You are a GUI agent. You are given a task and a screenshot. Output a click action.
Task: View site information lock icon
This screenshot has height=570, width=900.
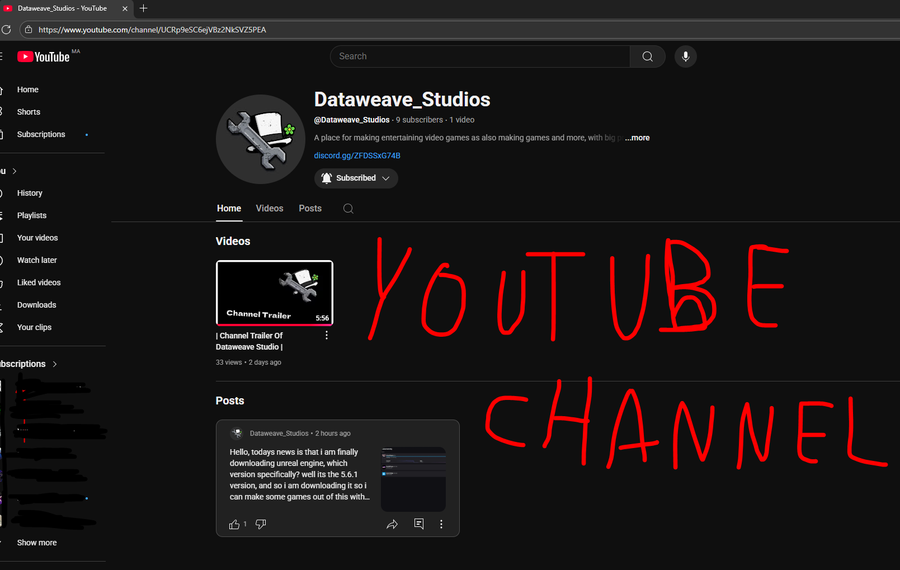click(28, 29)
